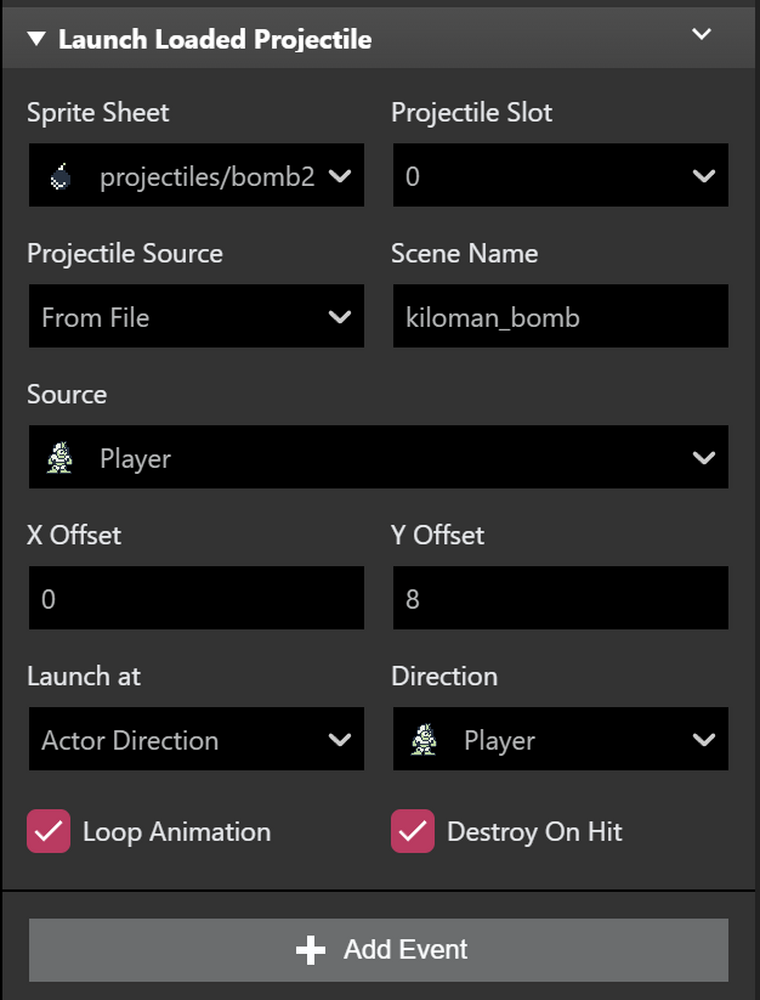760x1000 pixels.
Task: Click the plus icon on Add Event
Action: click(x=311, y=949)
